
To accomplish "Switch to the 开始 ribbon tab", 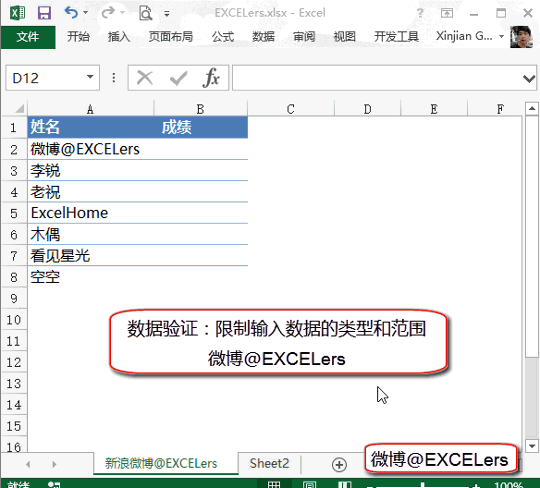I will pos(78,37).
